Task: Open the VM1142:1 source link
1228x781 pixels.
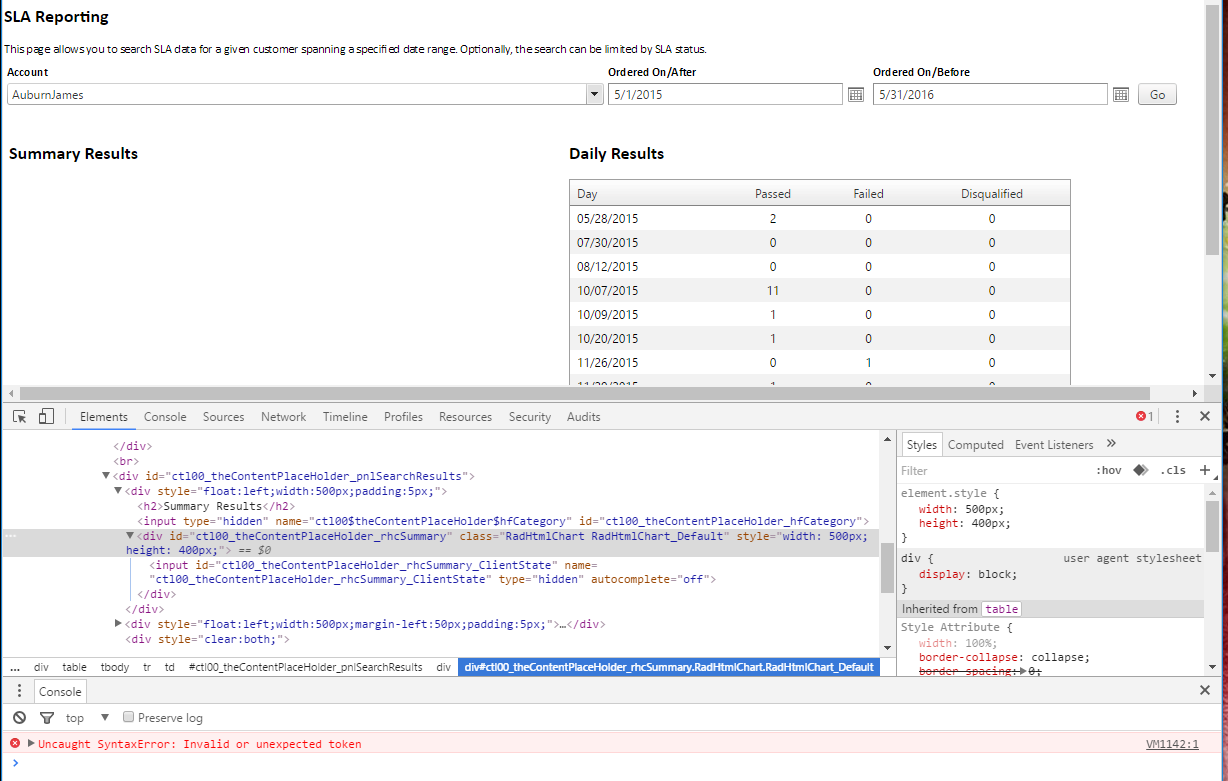Action: pos(1171,744)
